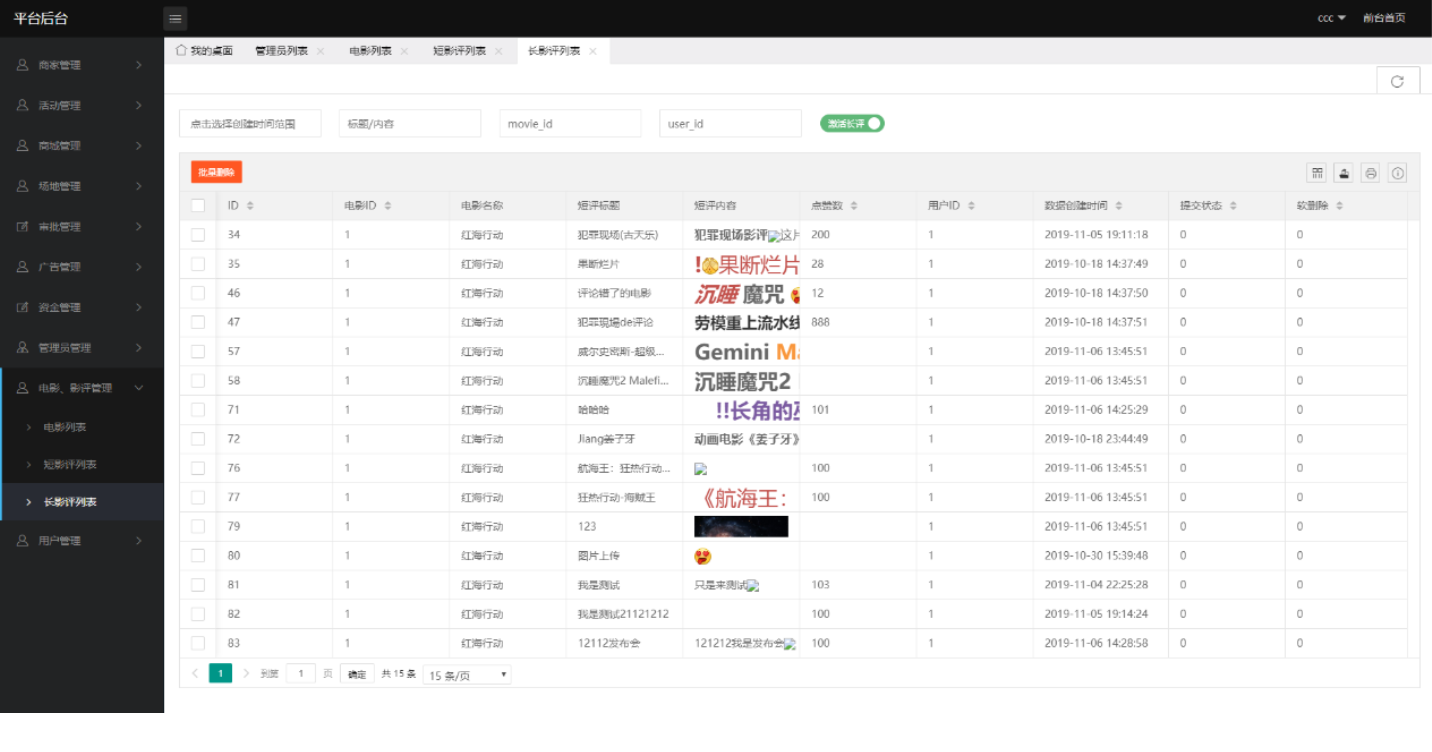The image size is (1432, 752).
Task: Switch to the 电影列表 tab
Action: click(x=370, y=51)
